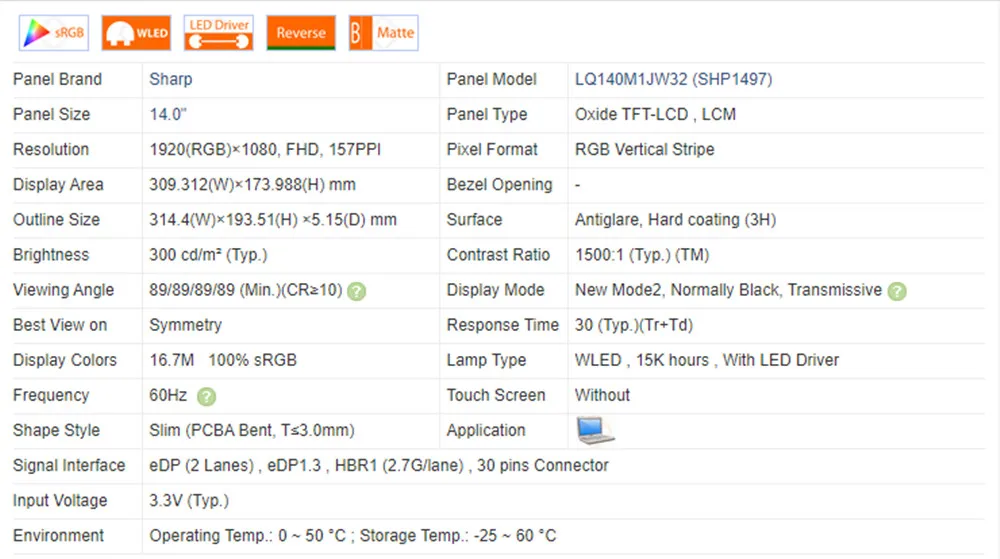Click the Antiglare, Hard coating value
Viewport: 1000px width, 559px height.
[x=675, y=219]
